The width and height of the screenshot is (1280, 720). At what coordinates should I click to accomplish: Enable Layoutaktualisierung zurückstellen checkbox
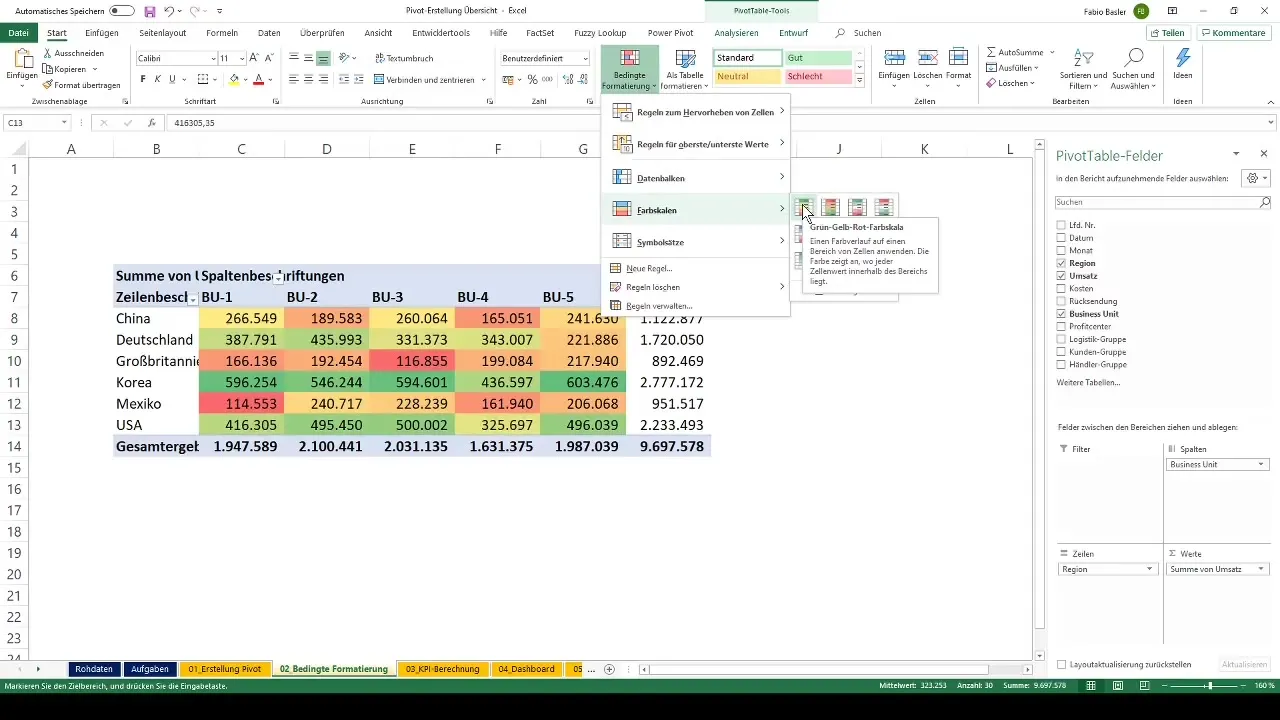1062,664
